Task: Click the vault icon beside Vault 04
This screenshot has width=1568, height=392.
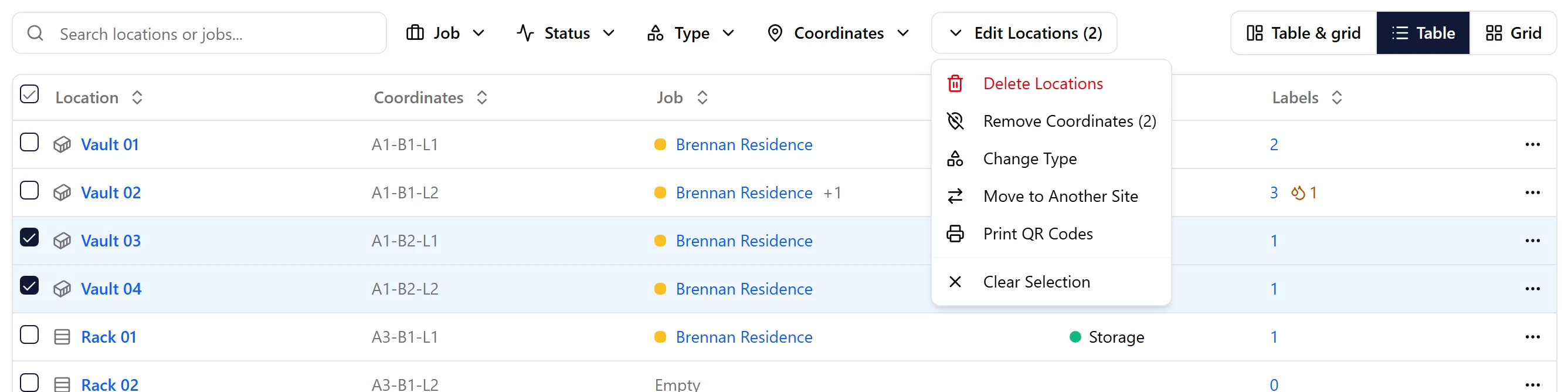Action: [62, 289]
